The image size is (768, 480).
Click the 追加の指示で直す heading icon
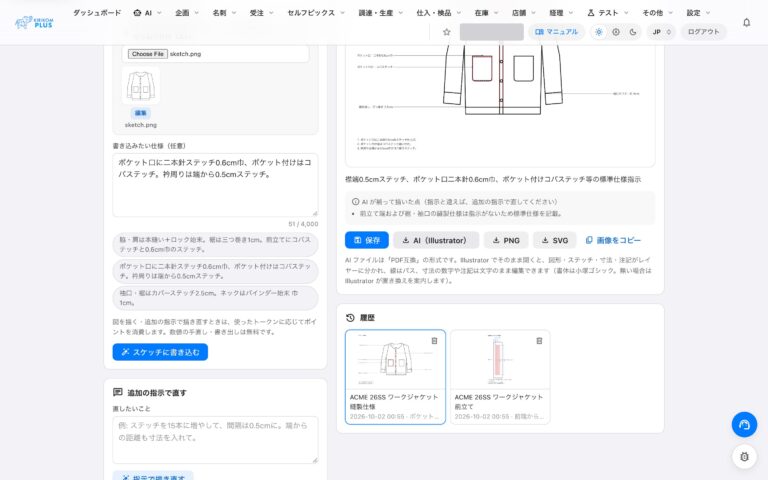118,392
